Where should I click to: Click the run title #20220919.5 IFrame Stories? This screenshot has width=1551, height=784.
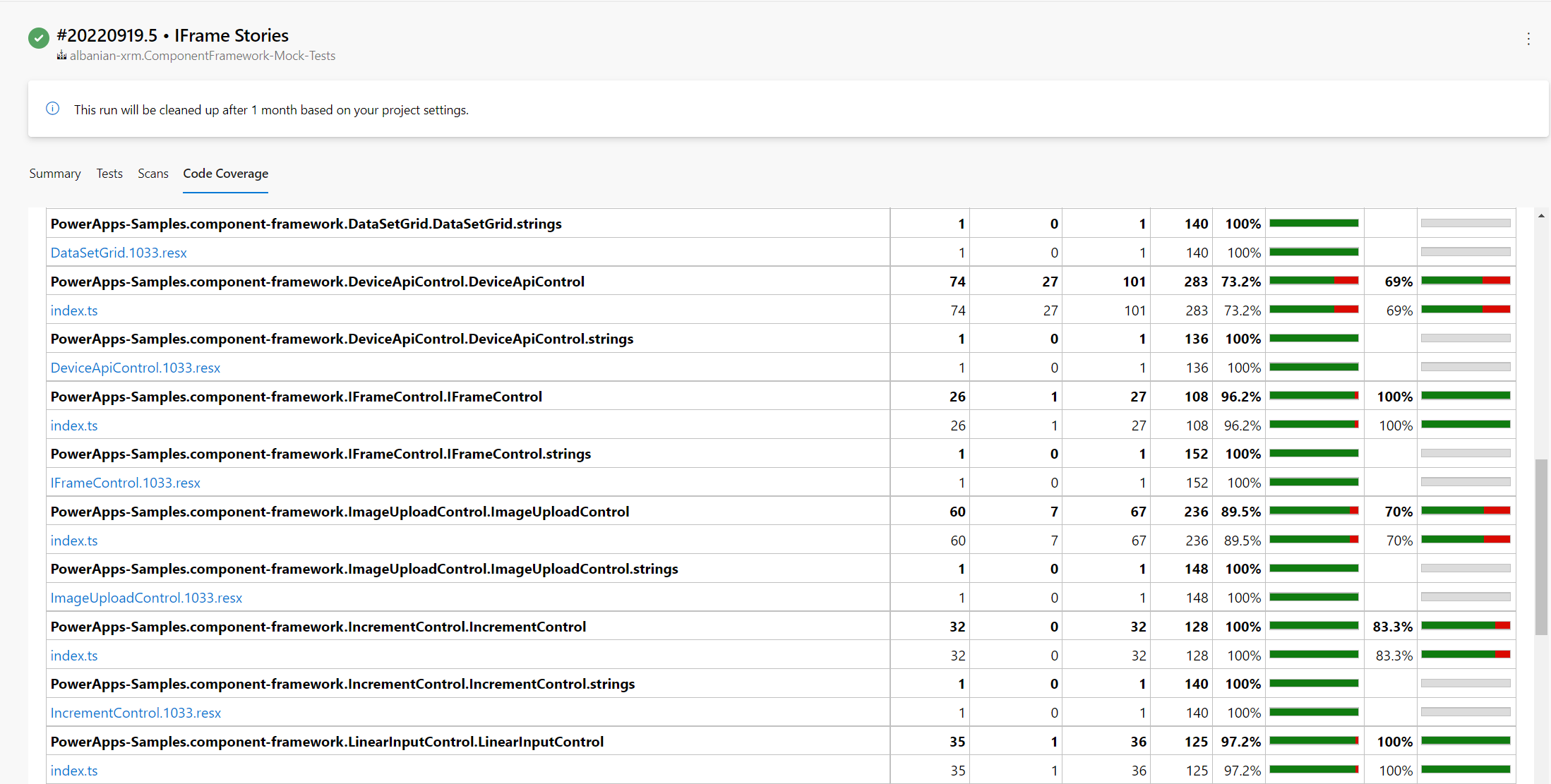coord(173,35)
